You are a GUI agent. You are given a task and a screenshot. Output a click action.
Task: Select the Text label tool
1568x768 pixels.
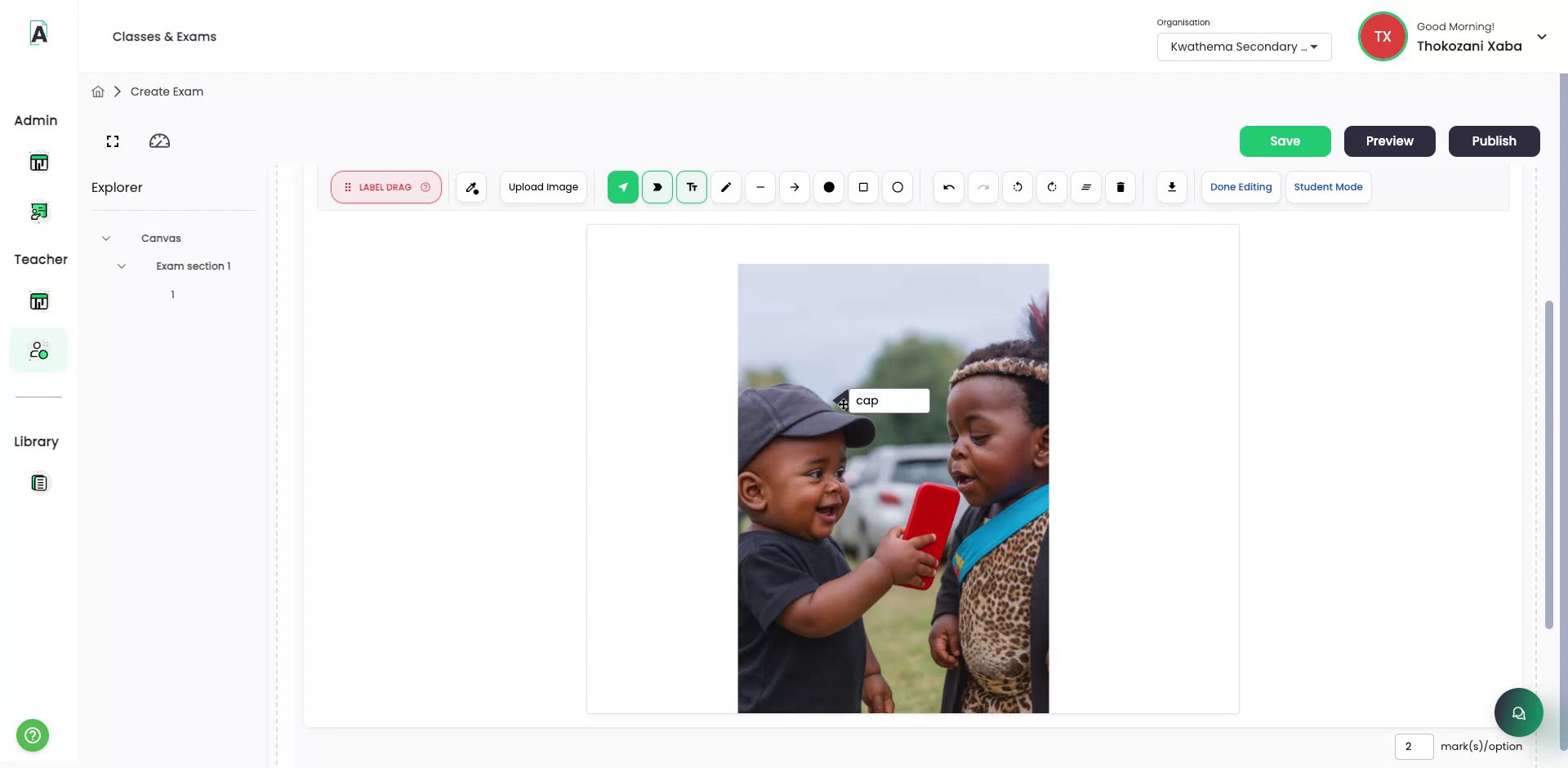tap(691, 187)
